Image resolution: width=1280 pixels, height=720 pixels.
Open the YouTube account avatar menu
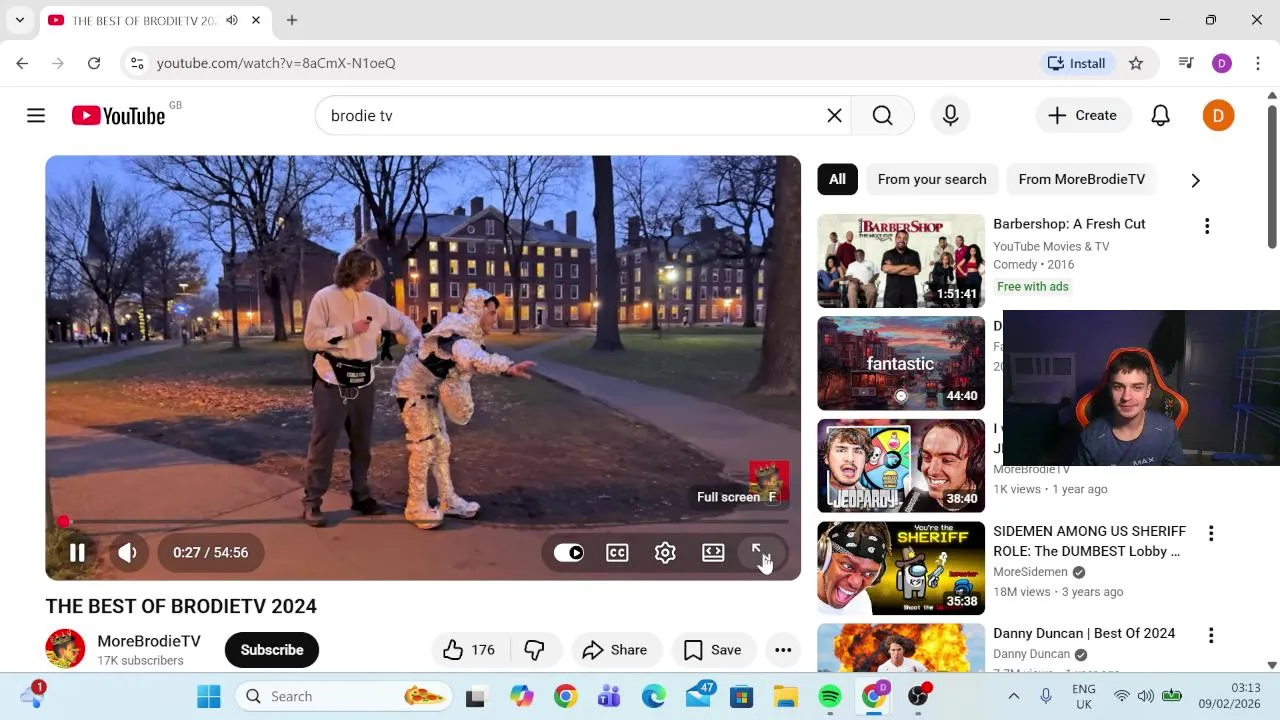coord(1218,116)
